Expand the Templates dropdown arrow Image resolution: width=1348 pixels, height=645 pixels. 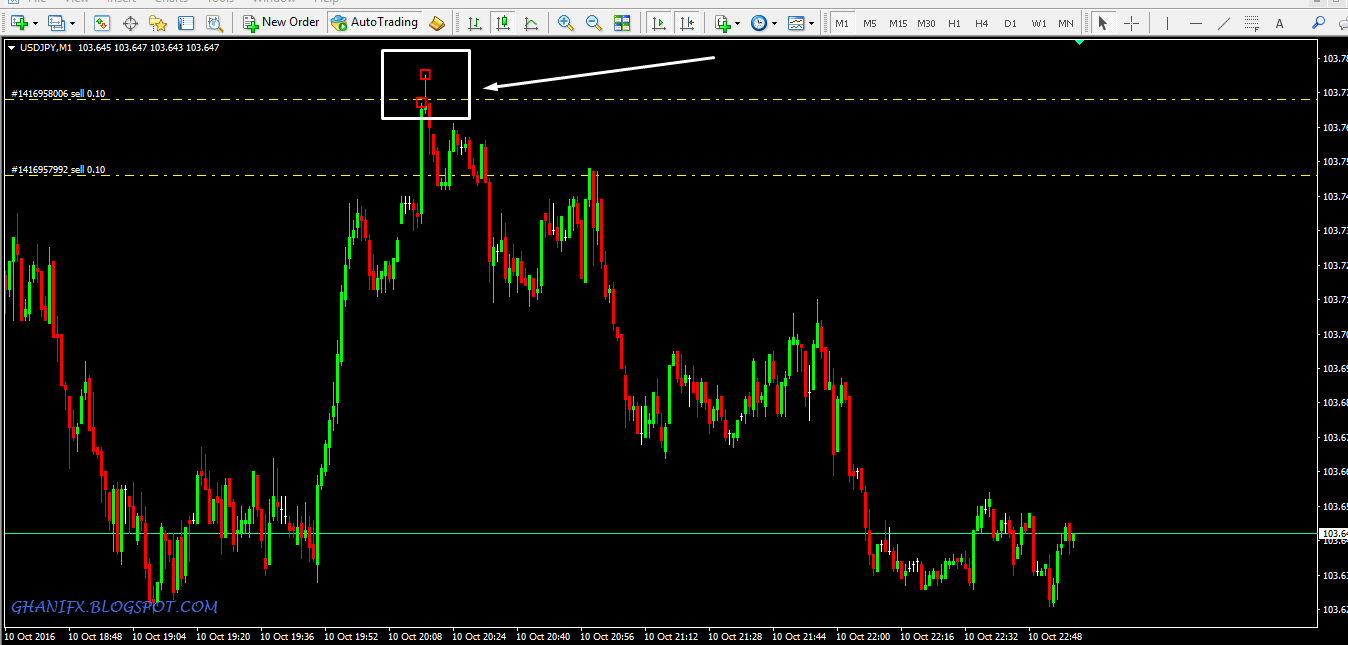[x=811, y=22]
